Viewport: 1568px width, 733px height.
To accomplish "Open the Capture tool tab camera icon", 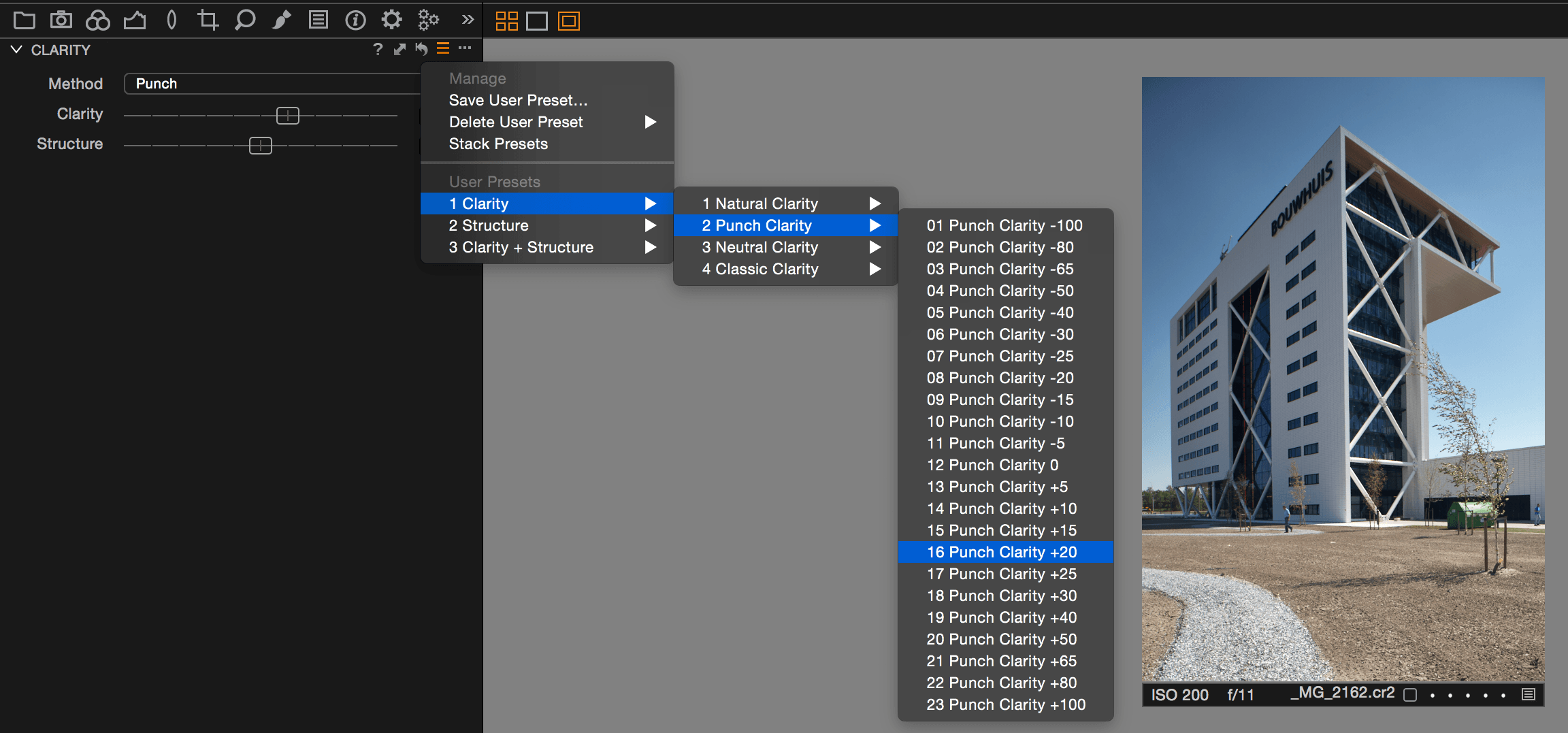I will (61, 20).
